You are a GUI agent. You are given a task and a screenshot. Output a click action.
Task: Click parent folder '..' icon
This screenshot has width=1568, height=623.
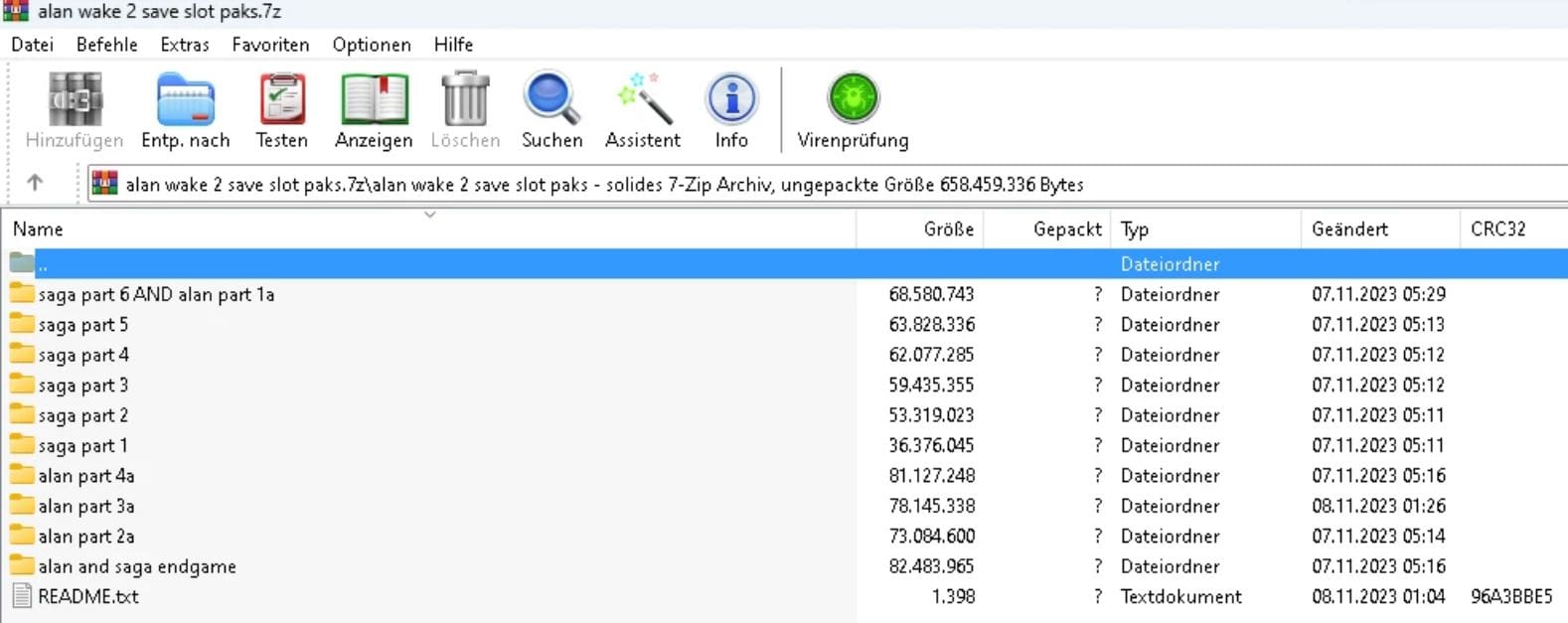[21, 263]
